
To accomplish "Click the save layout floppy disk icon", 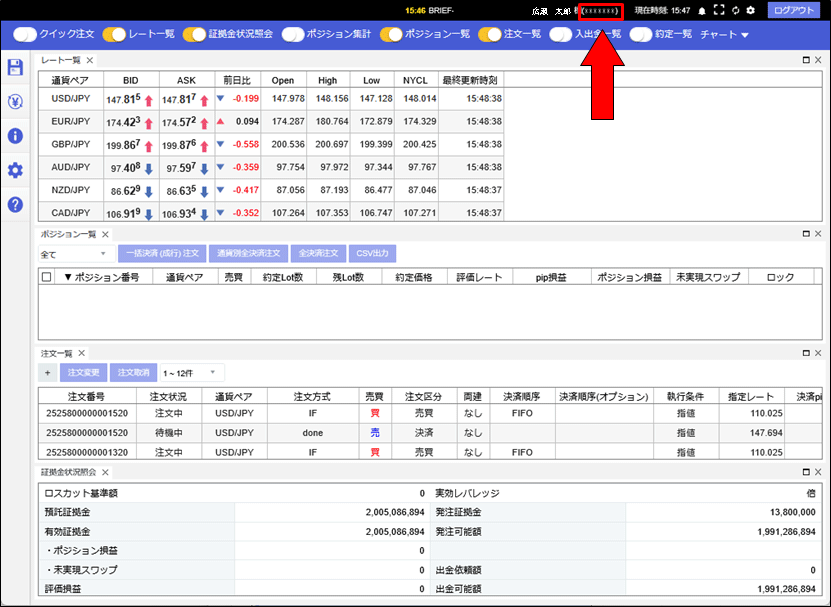I will [15, 68].
